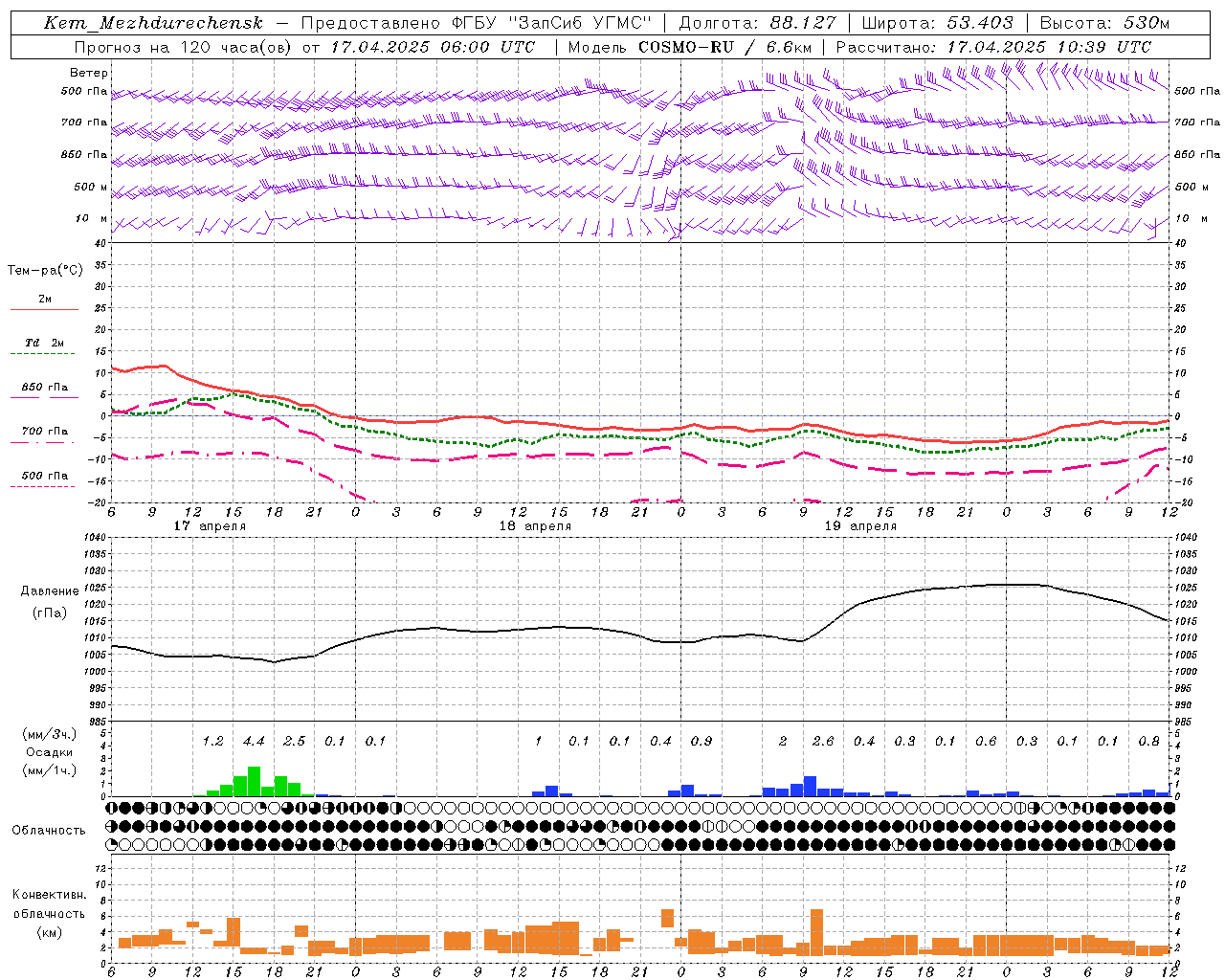Click the '(мм/1ч.)' unit label

50,770
